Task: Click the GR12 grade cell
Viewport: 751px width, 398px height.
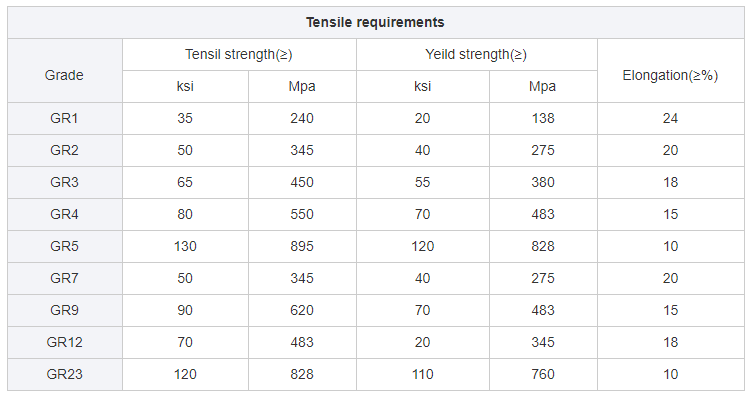Action: 64,342
